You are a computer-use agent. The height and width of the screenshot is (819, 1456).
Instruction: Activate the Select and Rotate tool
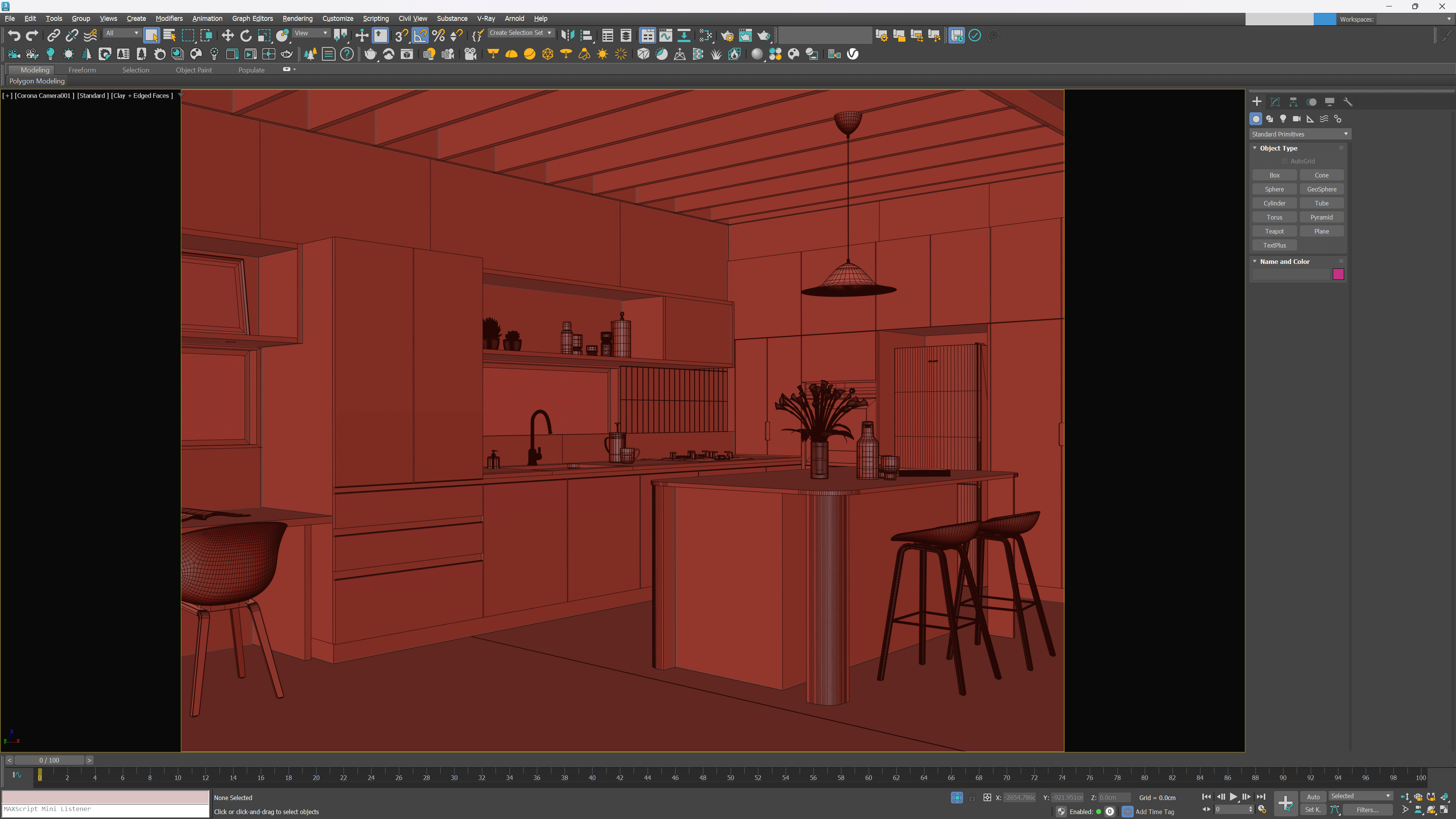pyautogui.click(x=246, y=36)
